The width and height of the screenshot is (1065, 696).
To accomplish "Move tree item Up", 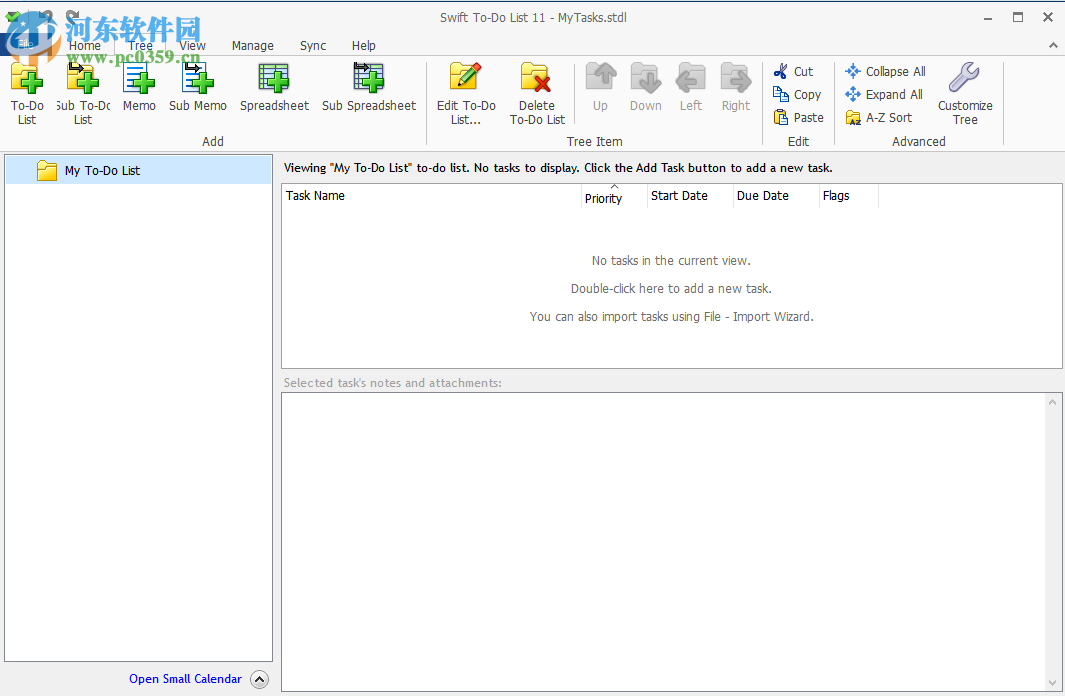I will (600, 87).
